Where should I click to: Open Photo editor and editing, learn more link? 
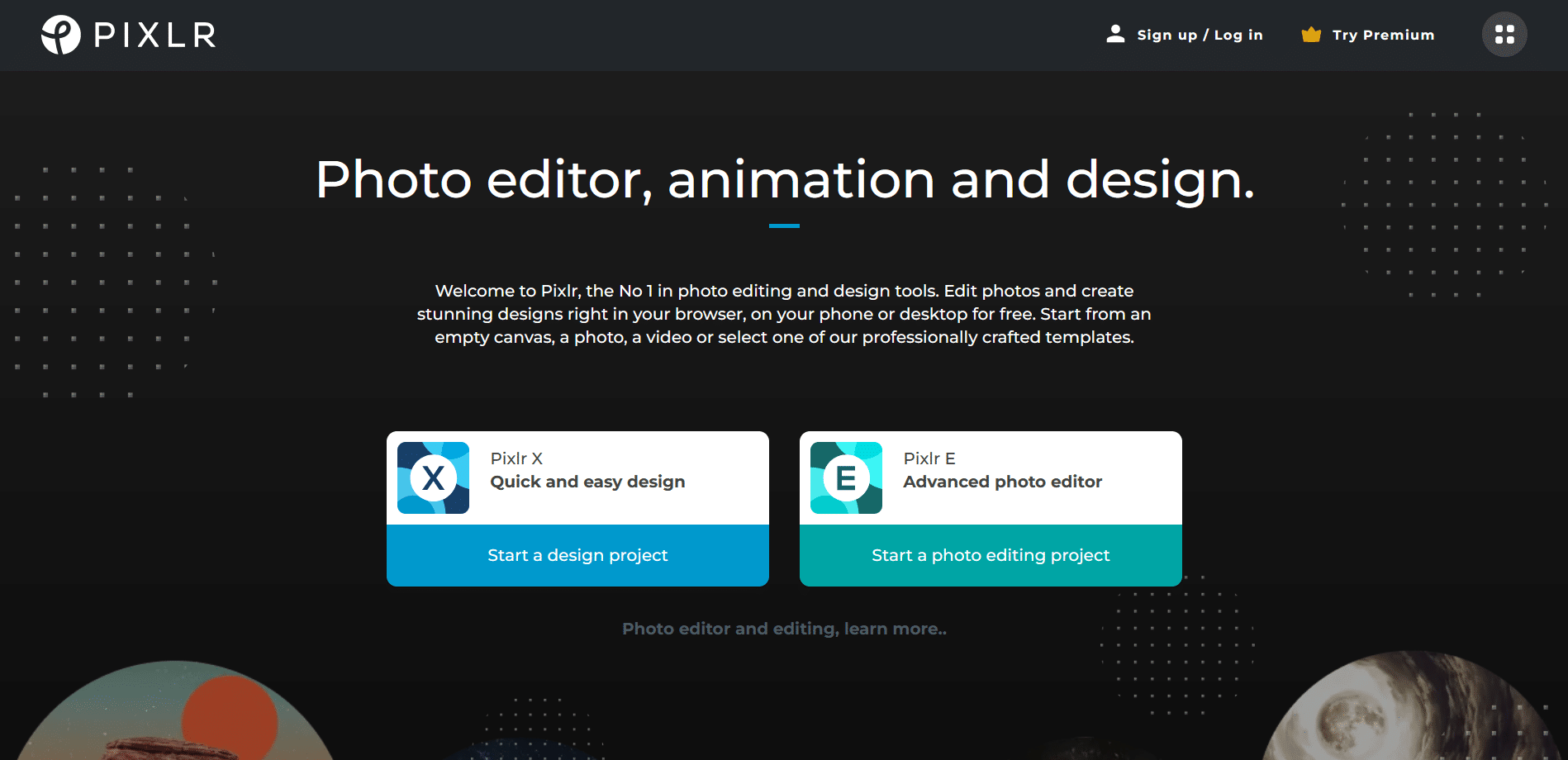pyautogui.click(x=784, y=629)
